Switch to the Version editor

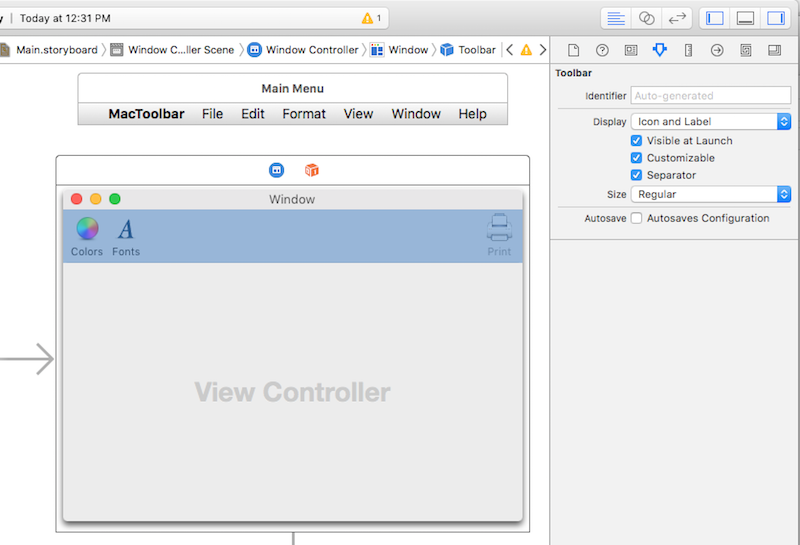pyautogui.click(x=677, y=19)
